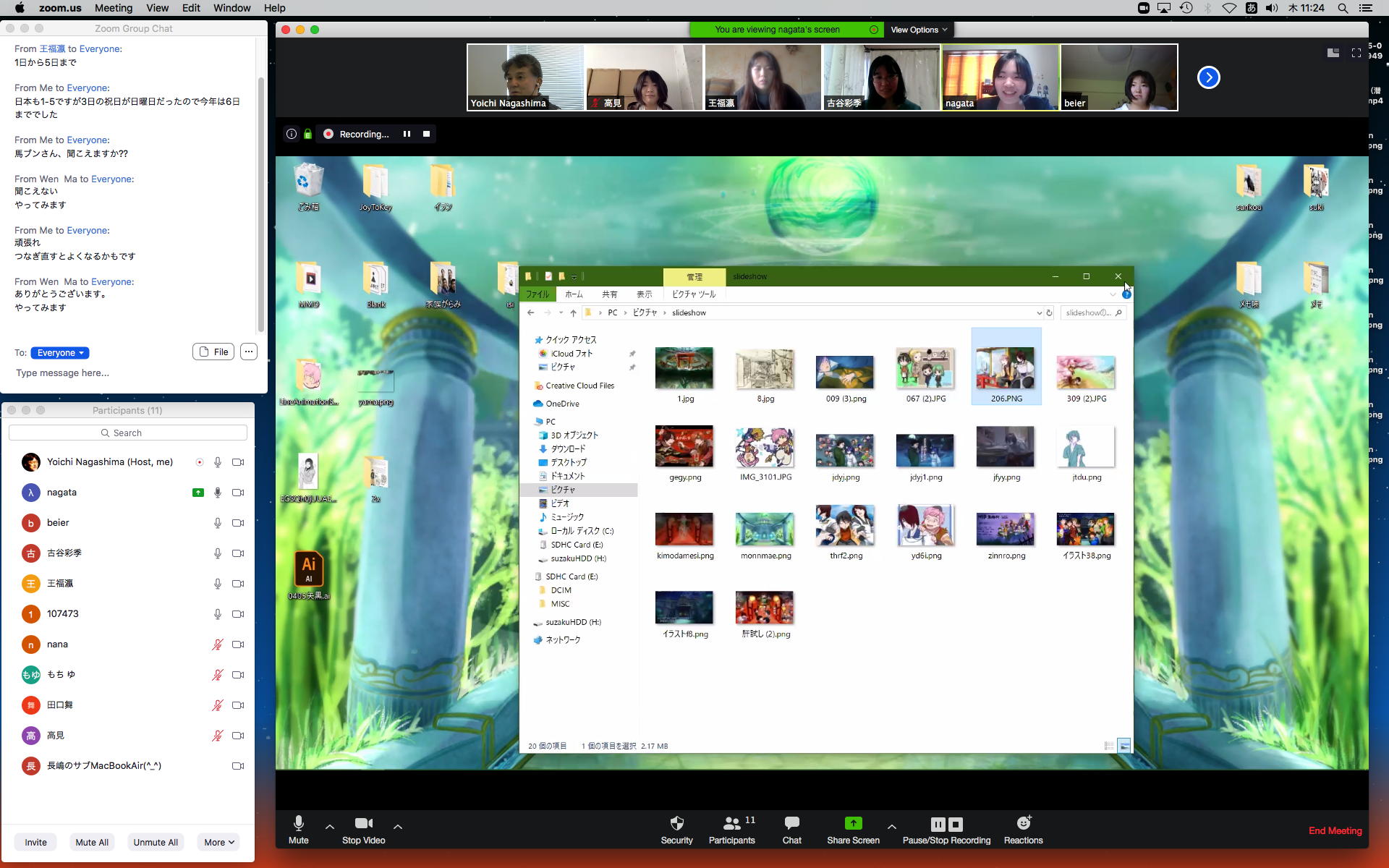Open the Meeting menu in menu bar

(114, 8)
